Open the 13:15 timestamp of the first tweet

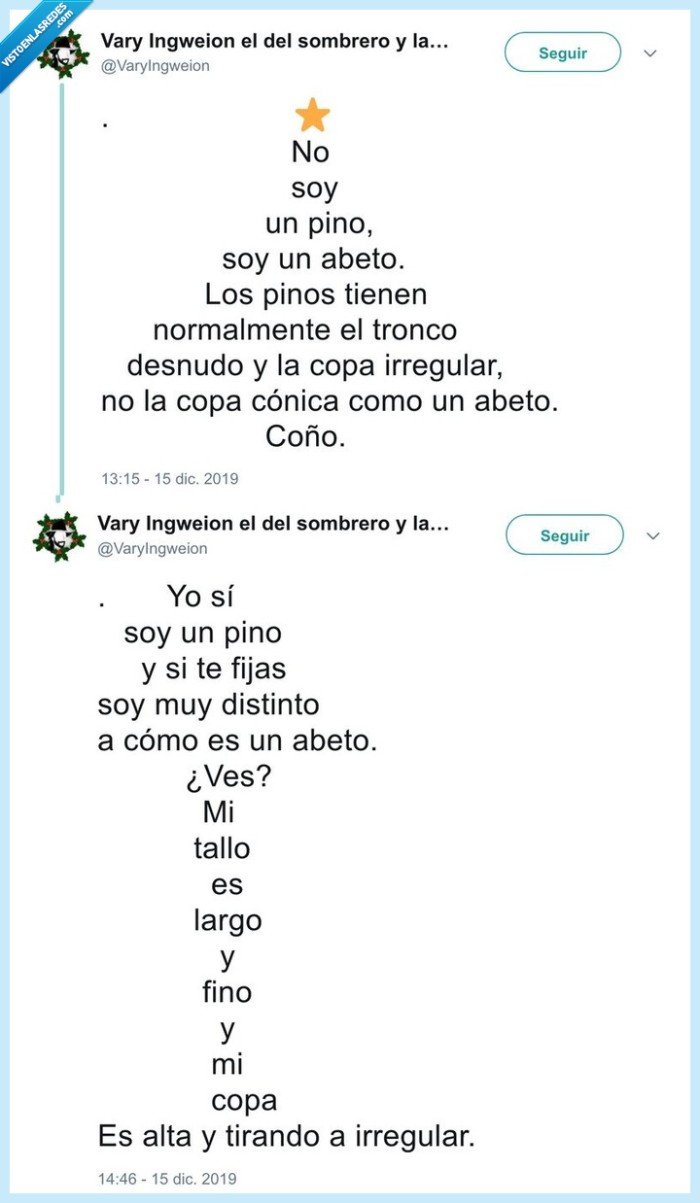170,479
